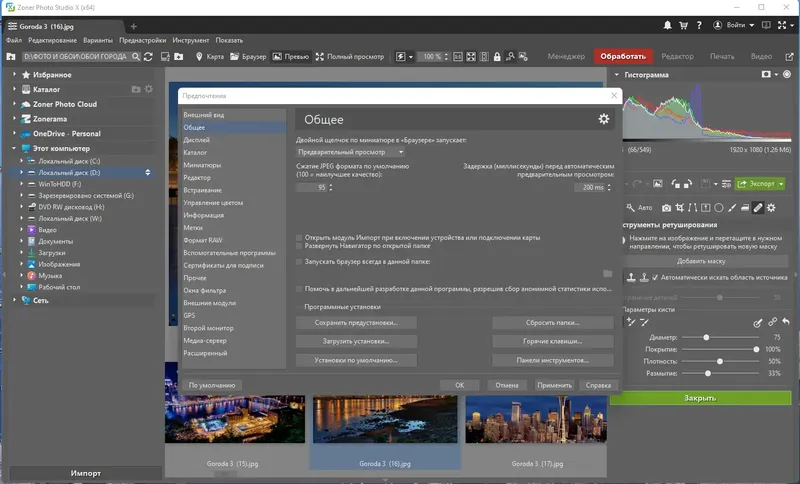Enable Развернуть Навигатор по открытой папке checkbox
Image resolution: width=800 pixels, height=484 pixels.
pos(300,245)
